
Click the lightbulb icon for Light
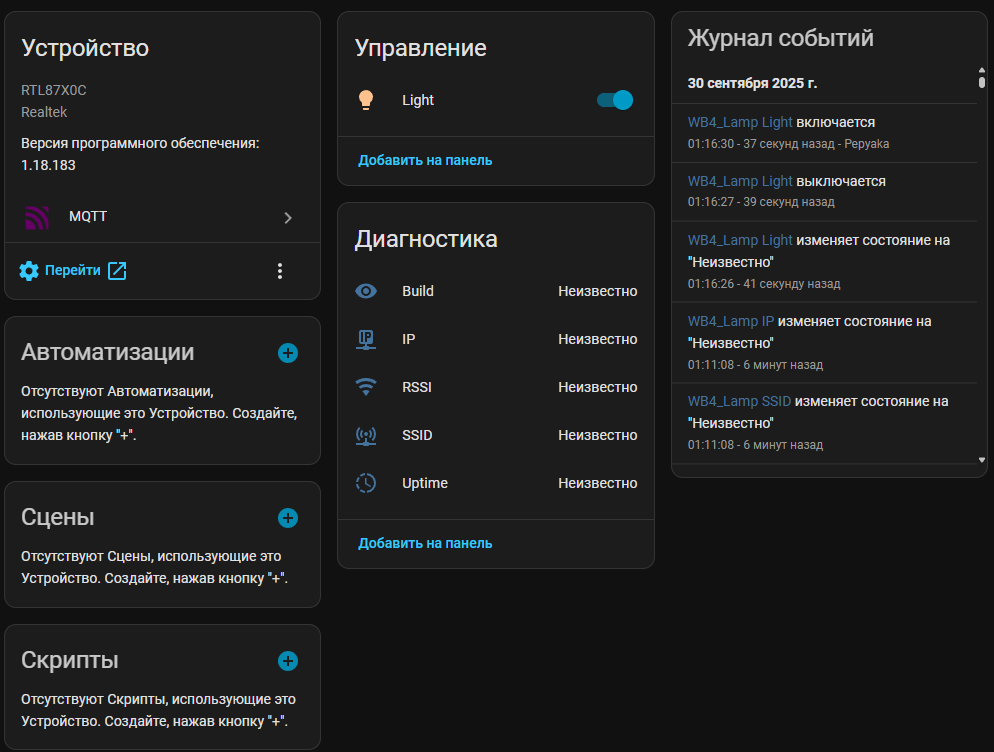pyautogui.click(x=366, y=100)
